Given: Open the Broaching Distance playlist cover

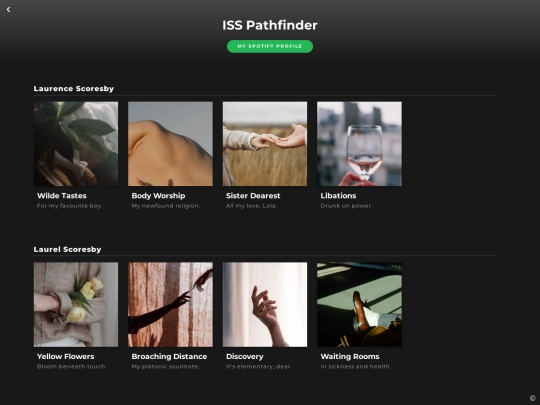Looking at the screenshot, I should pos(170,304).
